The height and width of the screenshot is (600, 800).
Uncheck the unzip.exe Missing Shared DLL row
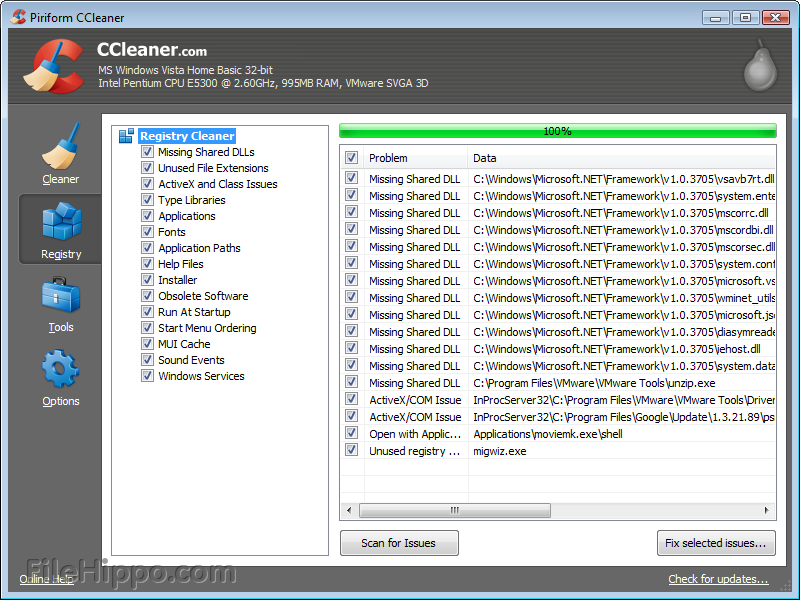pos(351,382)
